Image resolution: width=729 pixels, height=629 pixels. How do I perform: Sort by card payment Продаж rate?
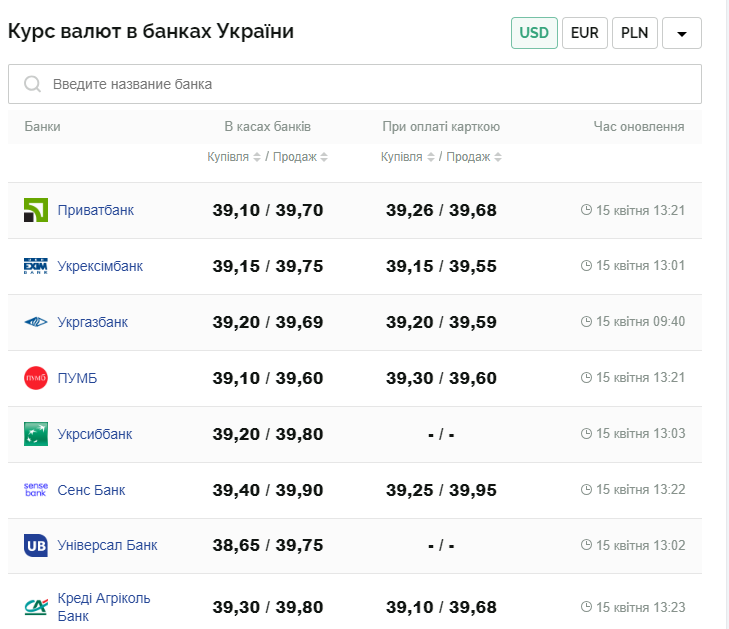pyautogui.click(x=475, y=157)
